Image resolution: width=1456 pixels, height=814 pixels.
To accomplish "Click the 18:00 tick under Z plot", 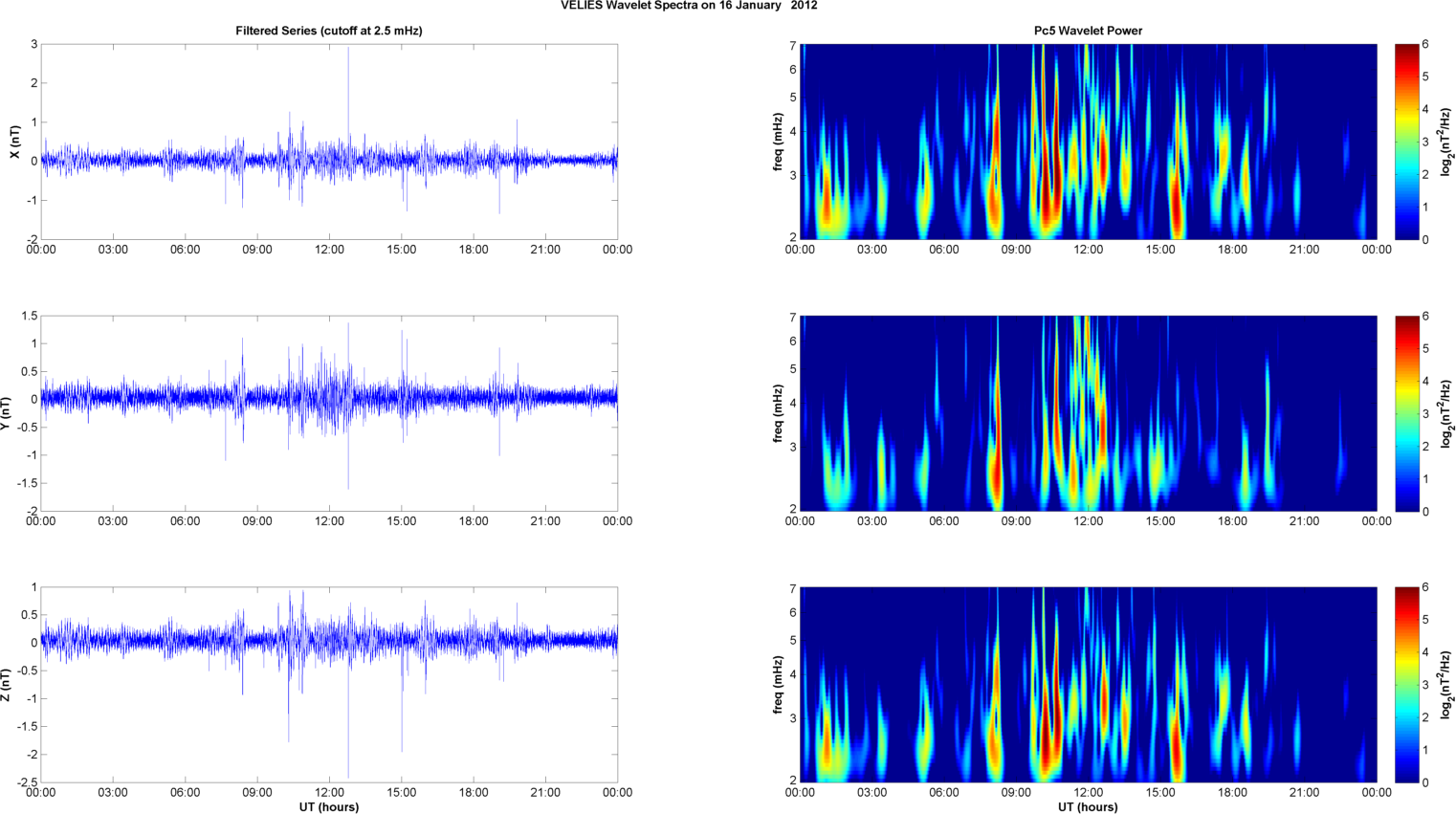I will pos(474,792).
